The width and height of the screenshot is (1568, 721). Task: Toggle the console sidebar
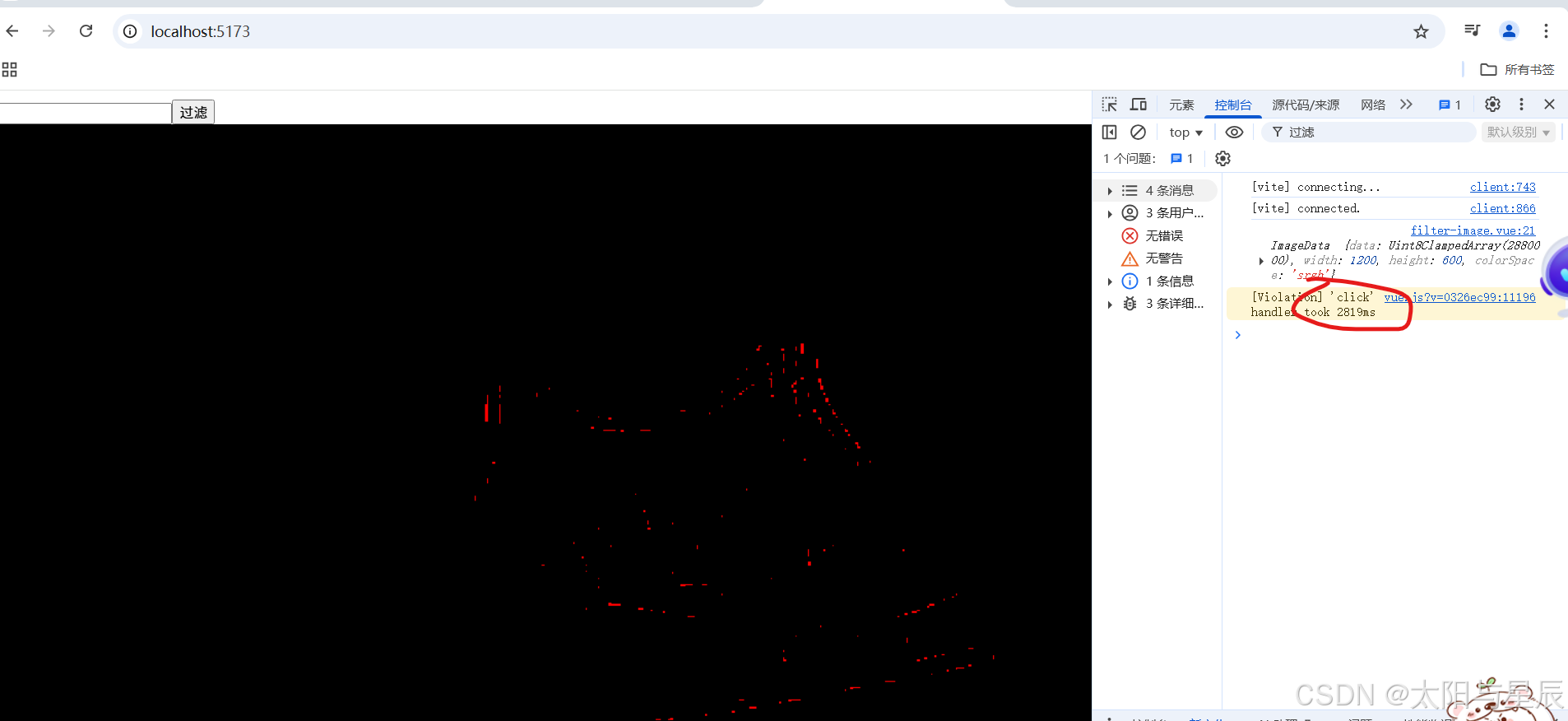coord(1110,132)
